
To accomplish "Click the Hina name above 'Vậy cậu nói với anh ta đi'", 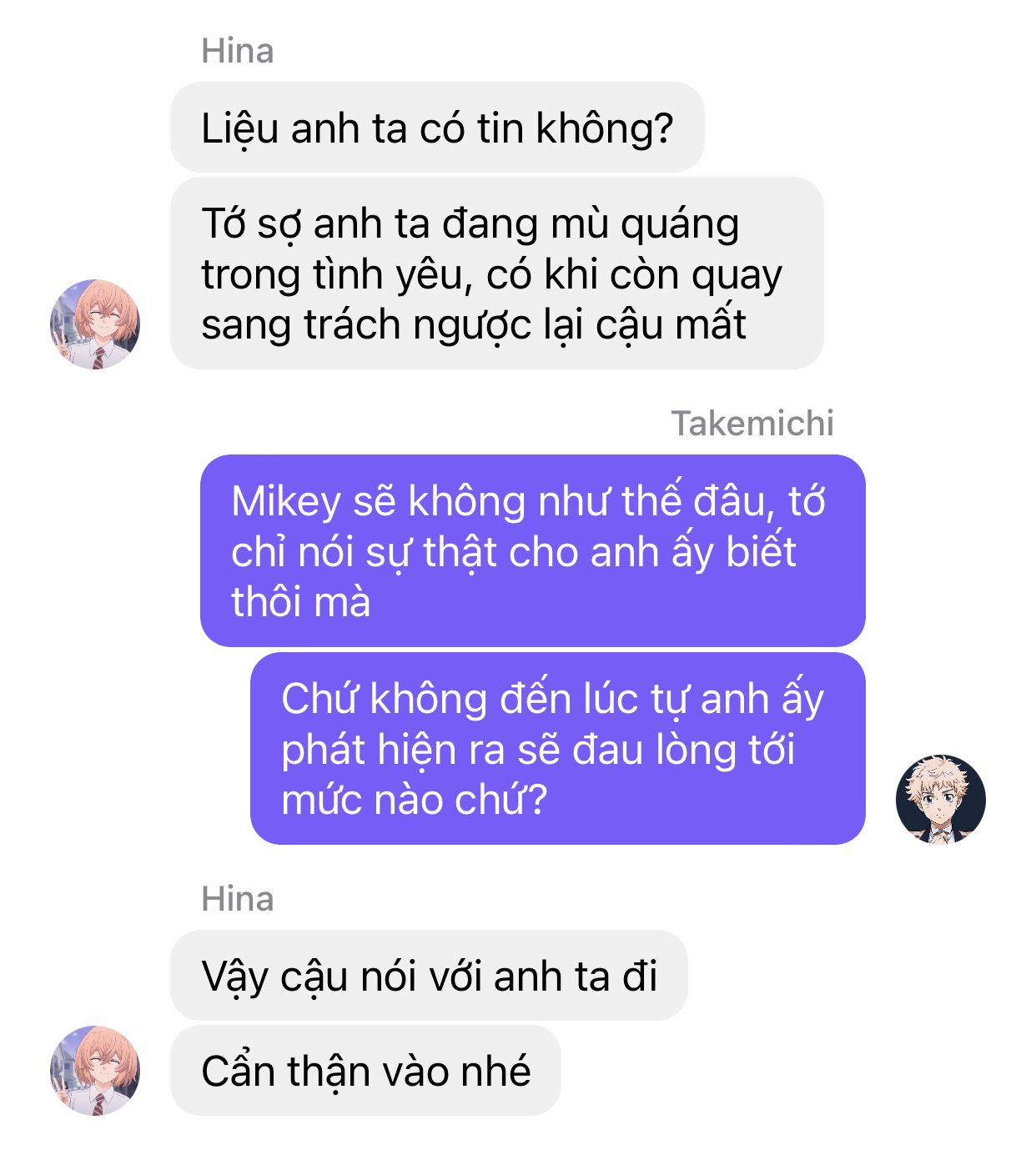I will [238, 899].
